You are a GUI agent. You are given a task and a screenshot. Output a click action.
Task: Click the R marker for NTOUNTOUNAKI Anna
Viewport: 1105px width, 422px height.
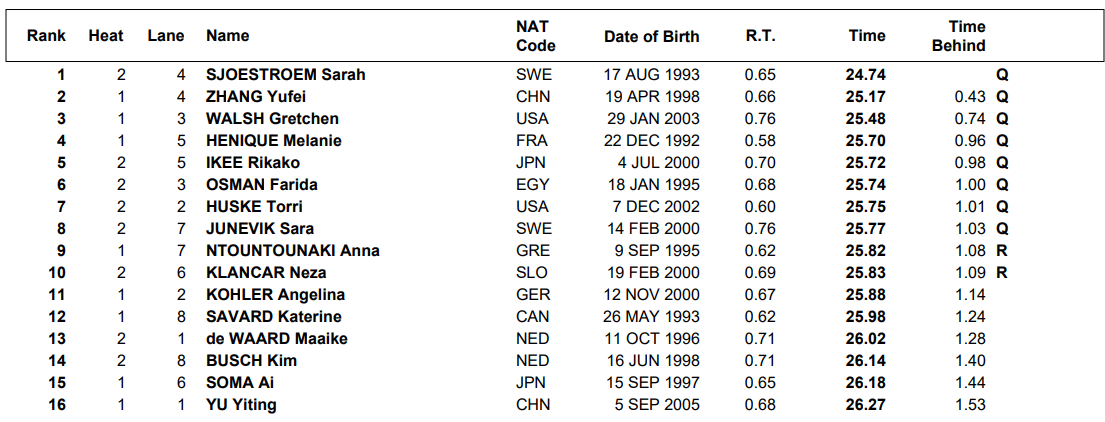(x=1001, y=250)
